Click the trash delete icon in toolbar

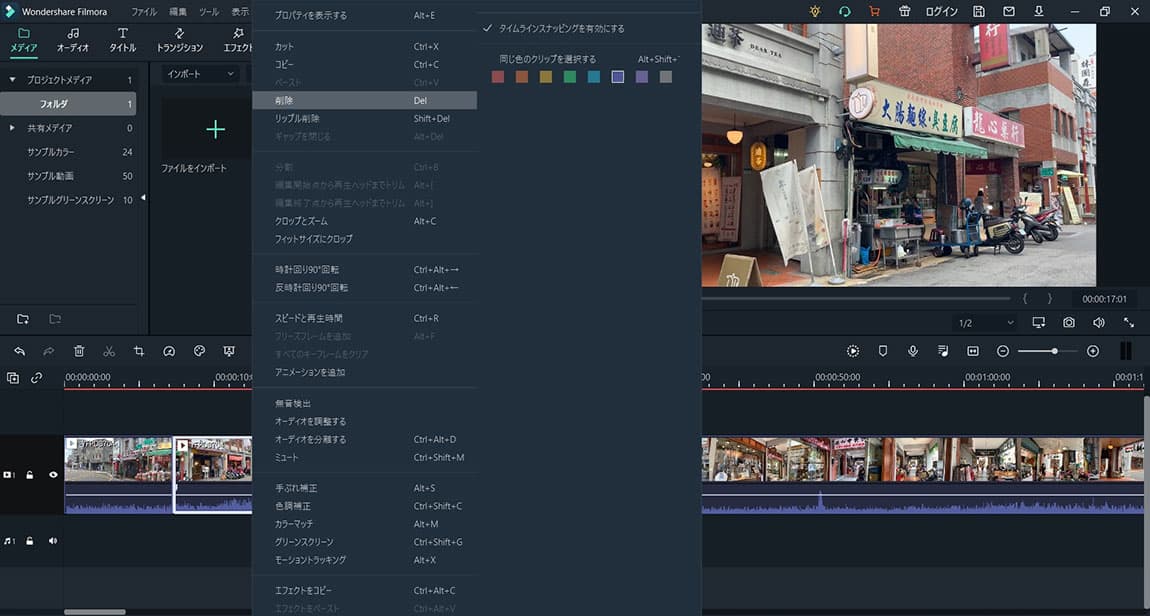coord(79,351)
